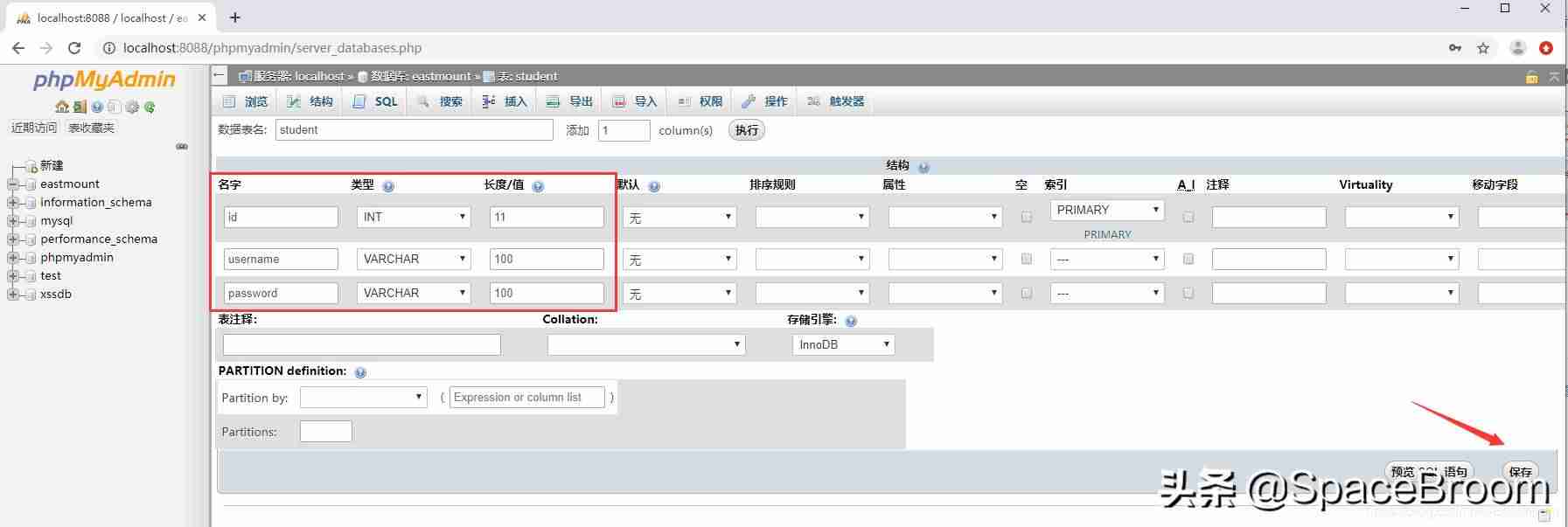Open the 浏览 tab
This screenshot has height=527, width=1568.
pos(246,101)
